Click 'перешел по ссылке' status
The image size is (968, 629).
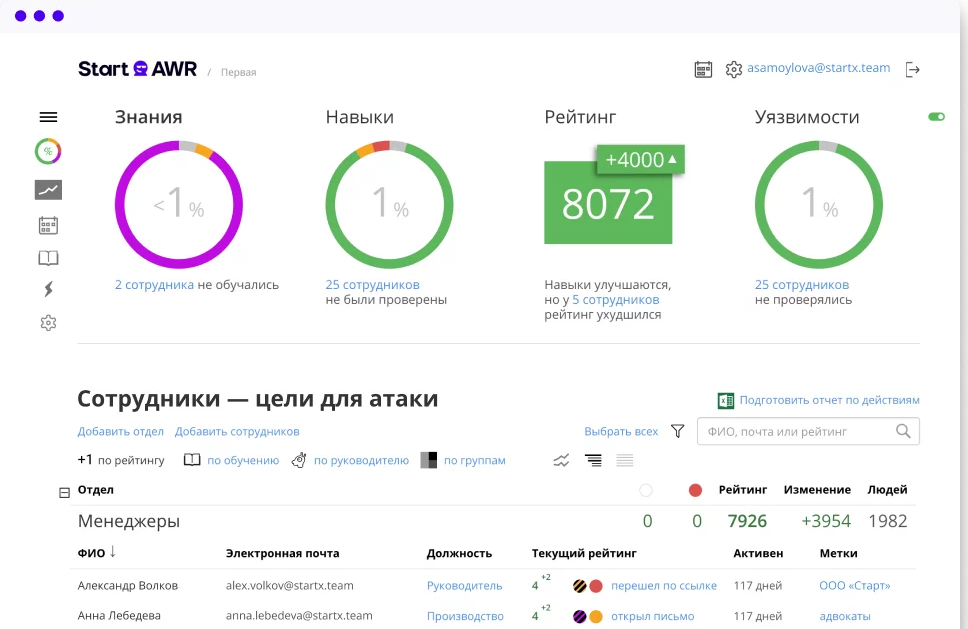(x=664, y=586)
